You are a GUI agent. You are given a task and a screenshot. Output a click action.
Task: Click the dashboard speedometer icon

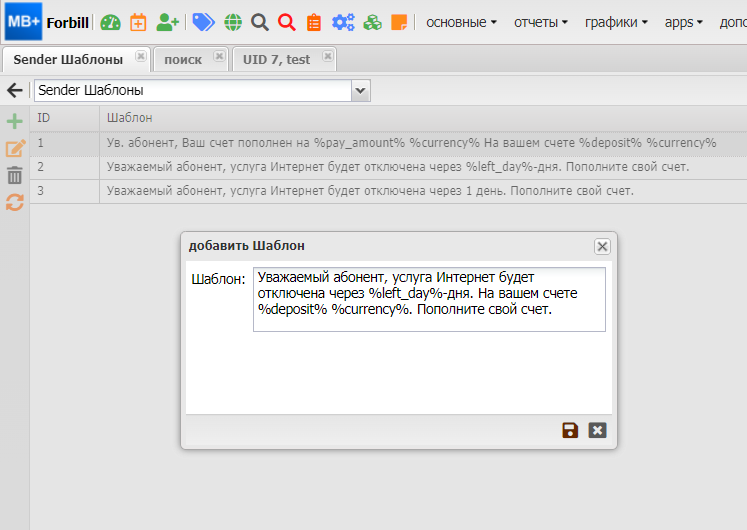tap(110, 22)
